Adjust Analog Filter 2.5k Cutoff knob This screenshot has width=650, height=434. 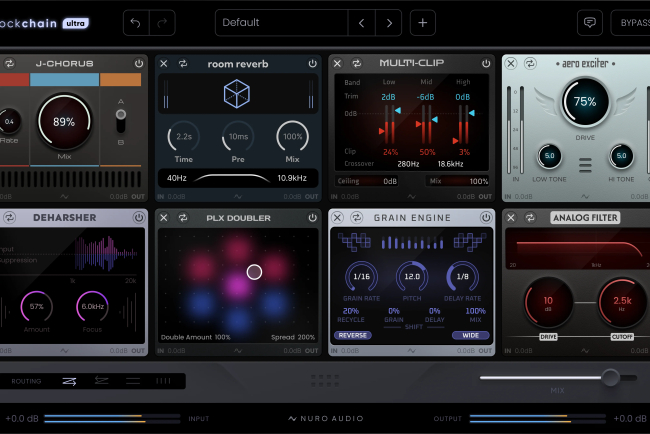pos(622,303)
